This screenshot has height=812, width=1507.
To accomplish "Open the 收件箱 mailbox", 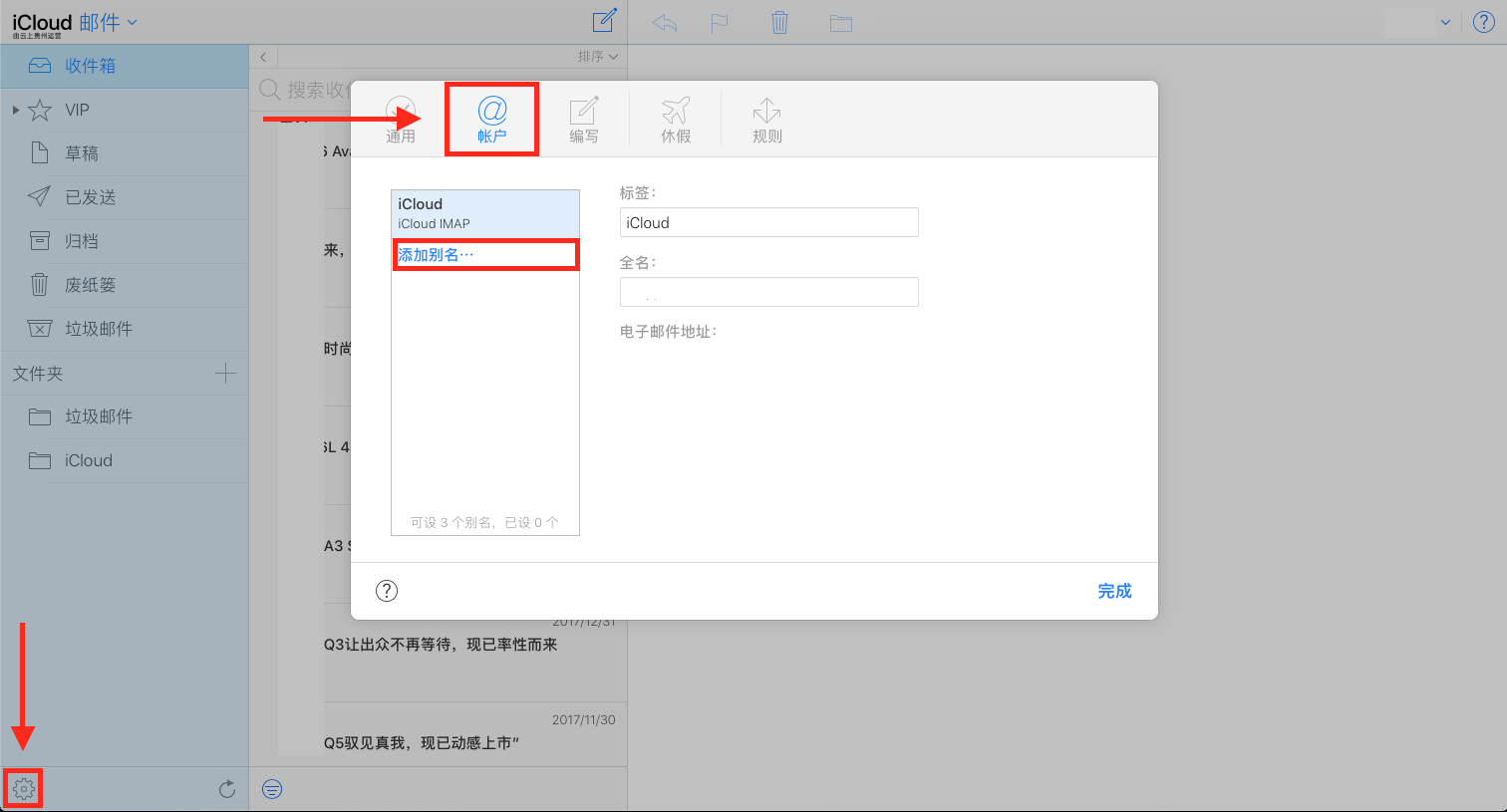I will pyautogui.click(x=124, y=66).
